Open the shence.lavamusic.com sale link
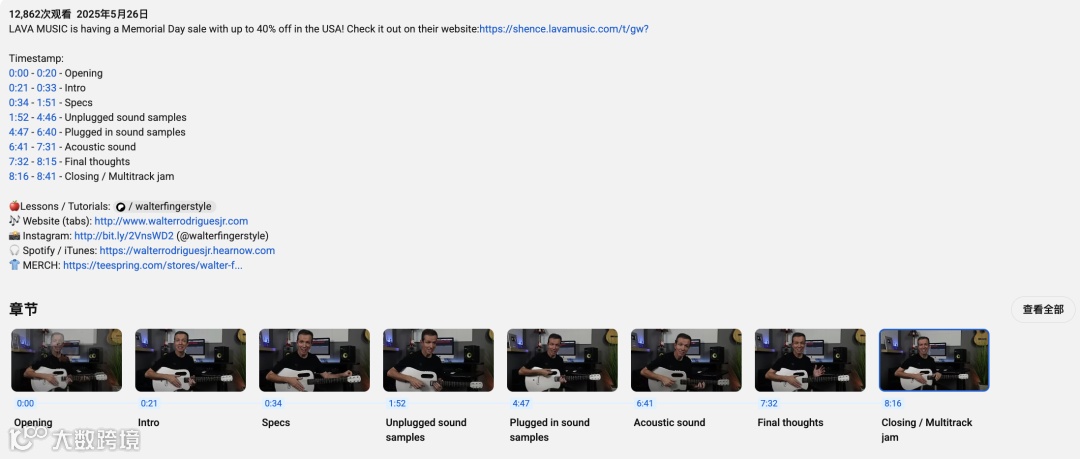 coord(563,29)
